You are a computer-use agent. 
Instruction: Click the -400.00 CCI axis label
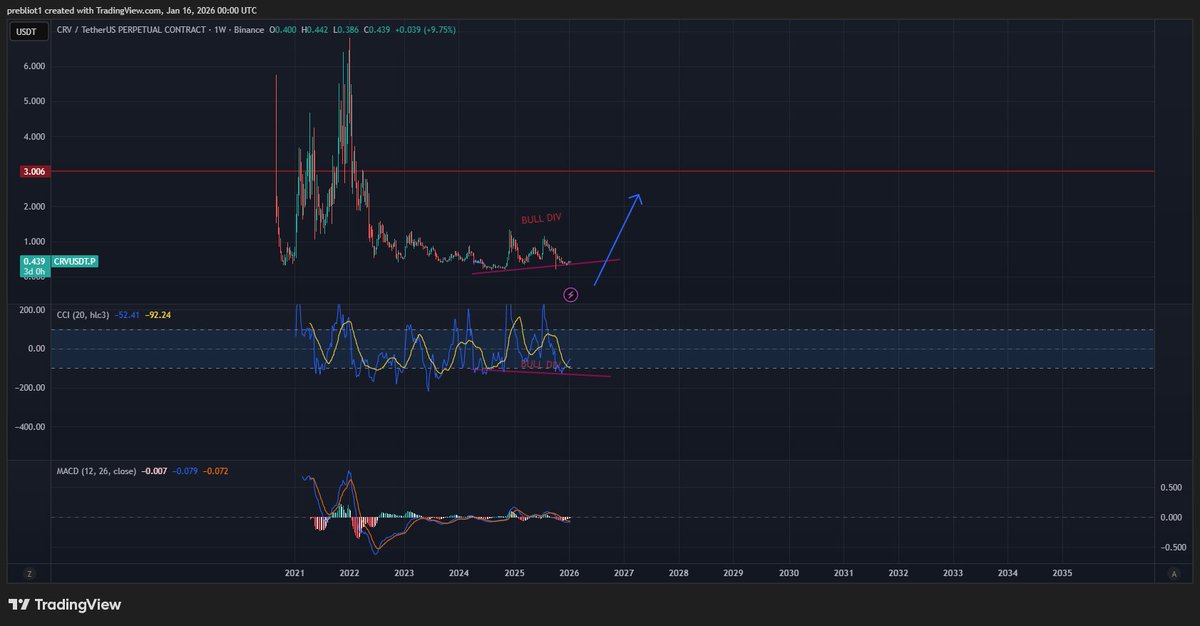tap(30, 427)
